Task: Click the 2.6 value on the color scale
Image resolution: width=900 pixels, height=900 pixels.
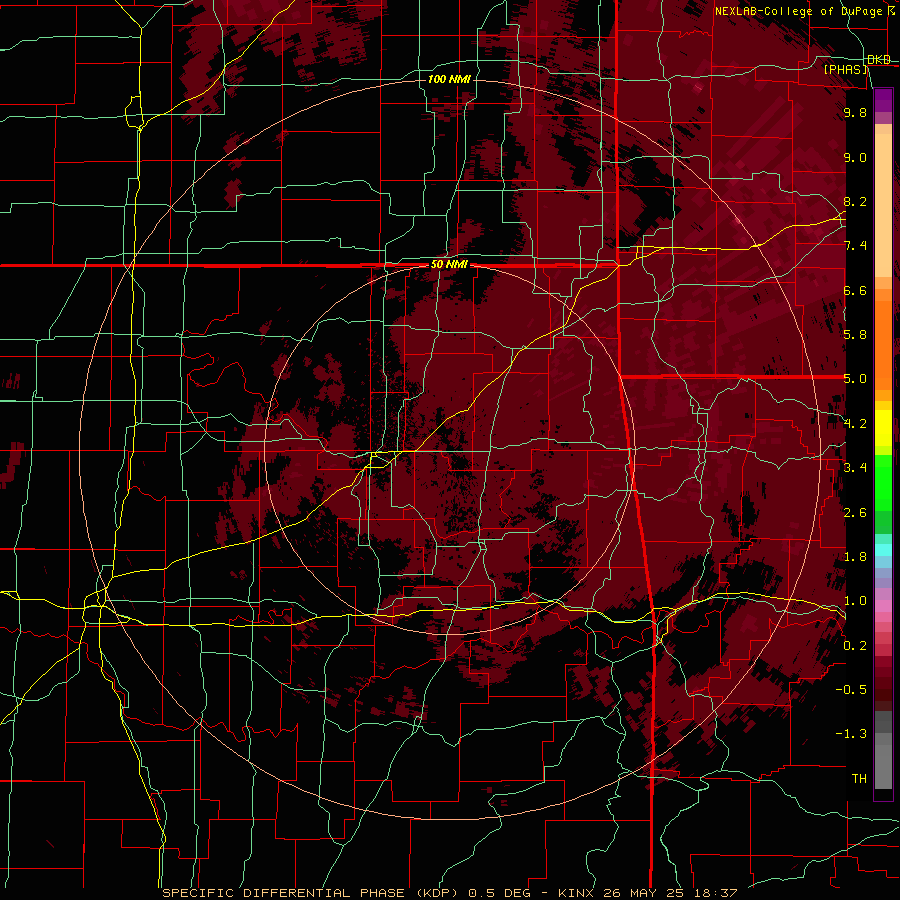Action: [x=855, y=513]
